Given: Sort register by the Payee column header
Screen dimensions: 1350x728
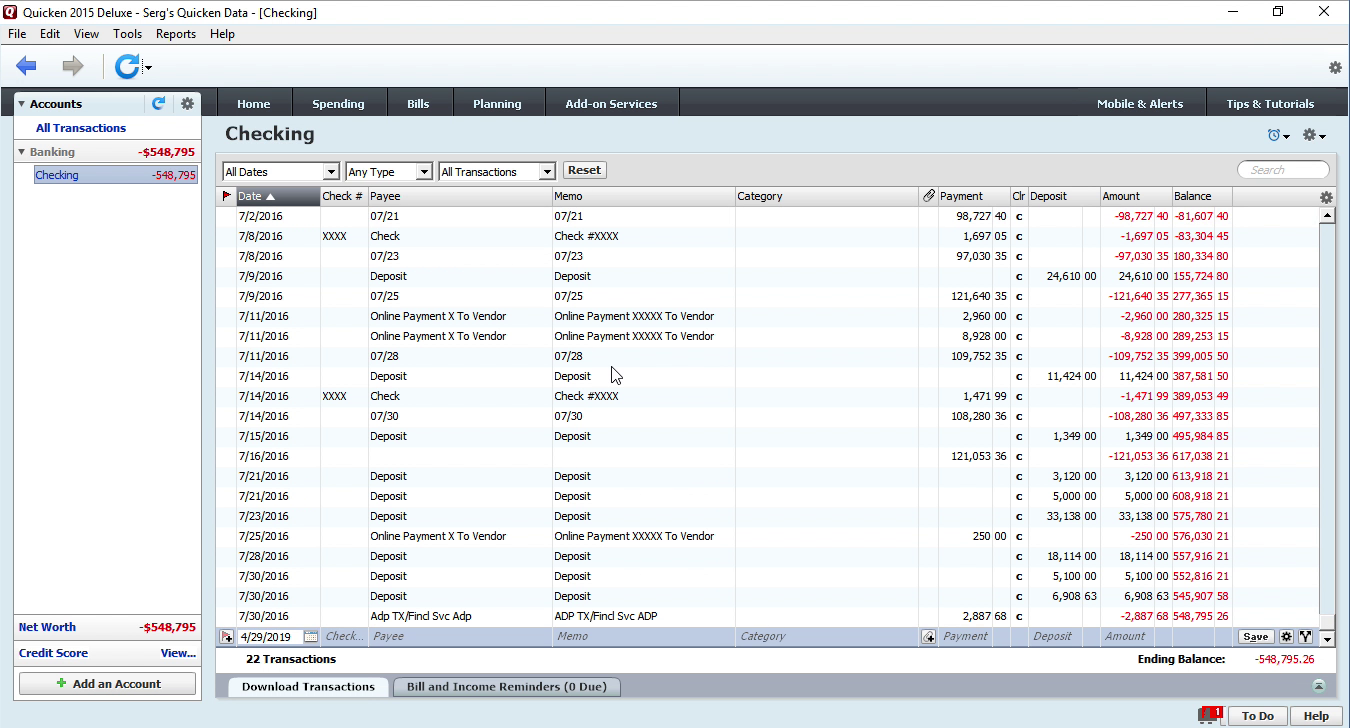Looking at the screenshot, I should [x=460, y=196].
